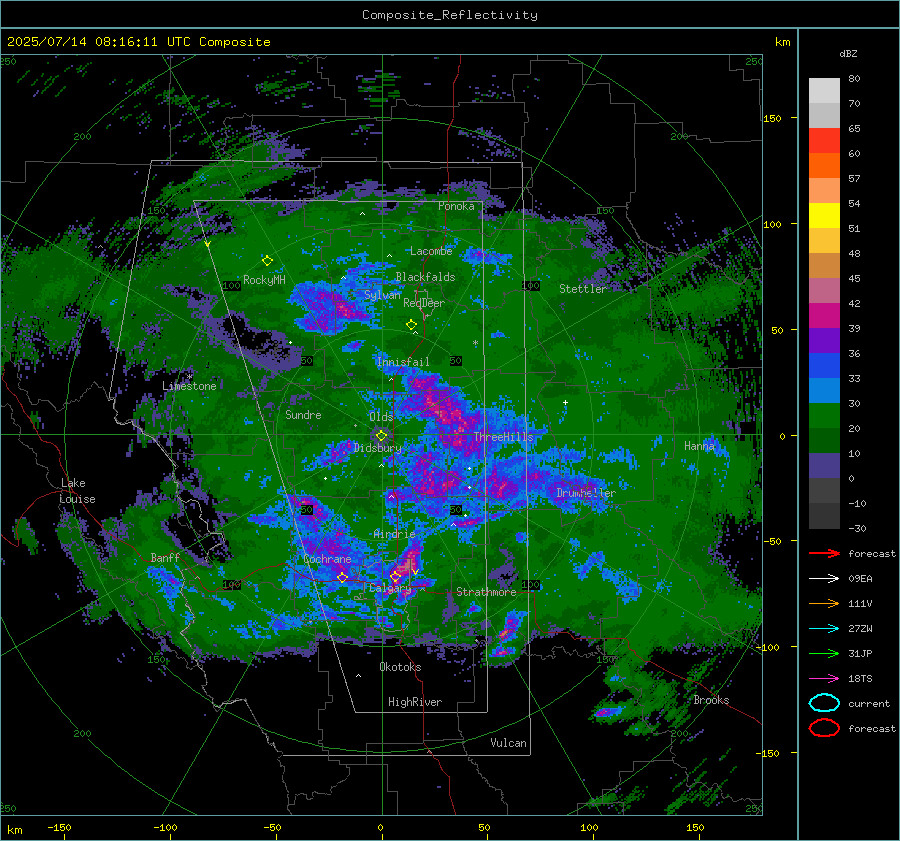Pick the red 60–65 dBZ color swatch

(824, 140)
